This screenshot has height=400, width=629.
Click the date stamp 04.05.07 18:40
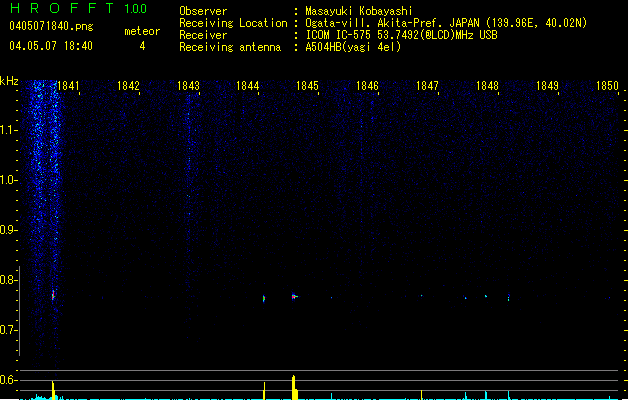[51, 46]
